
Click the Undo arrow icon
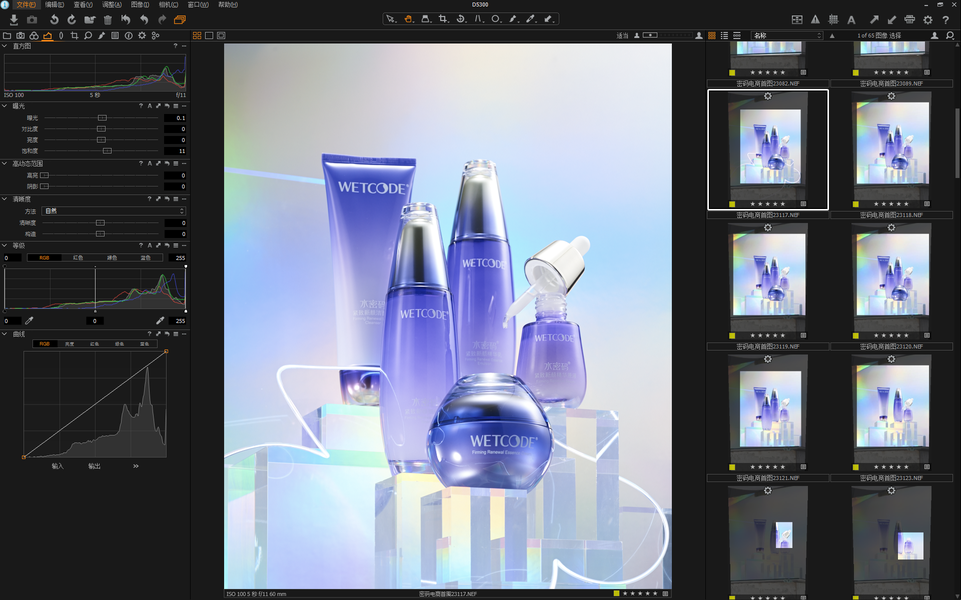coord(144,20)
